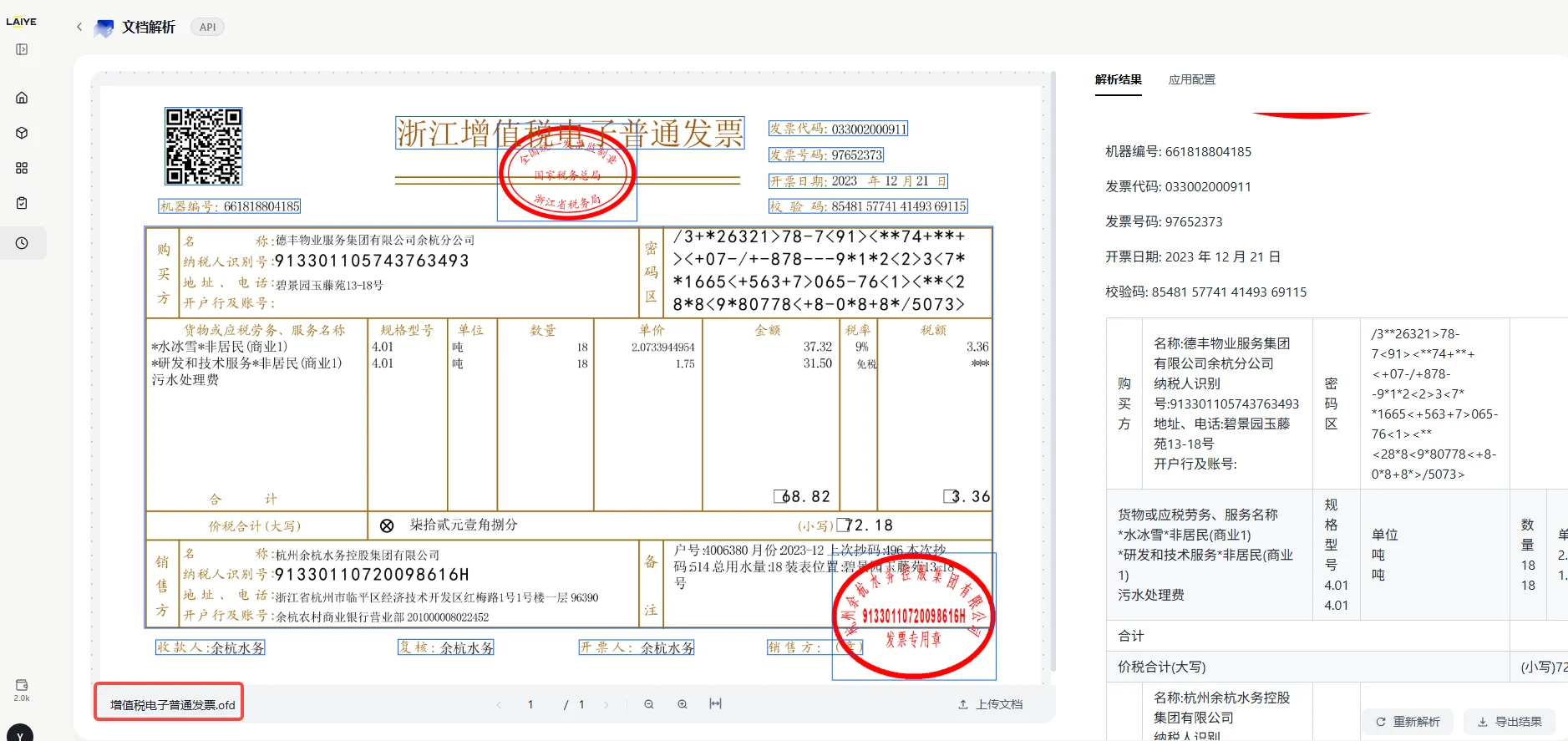The height and width of the screenshot is (741, 1568).
Task: Click the invoice QR code
Action: click(x=204, y=146)
